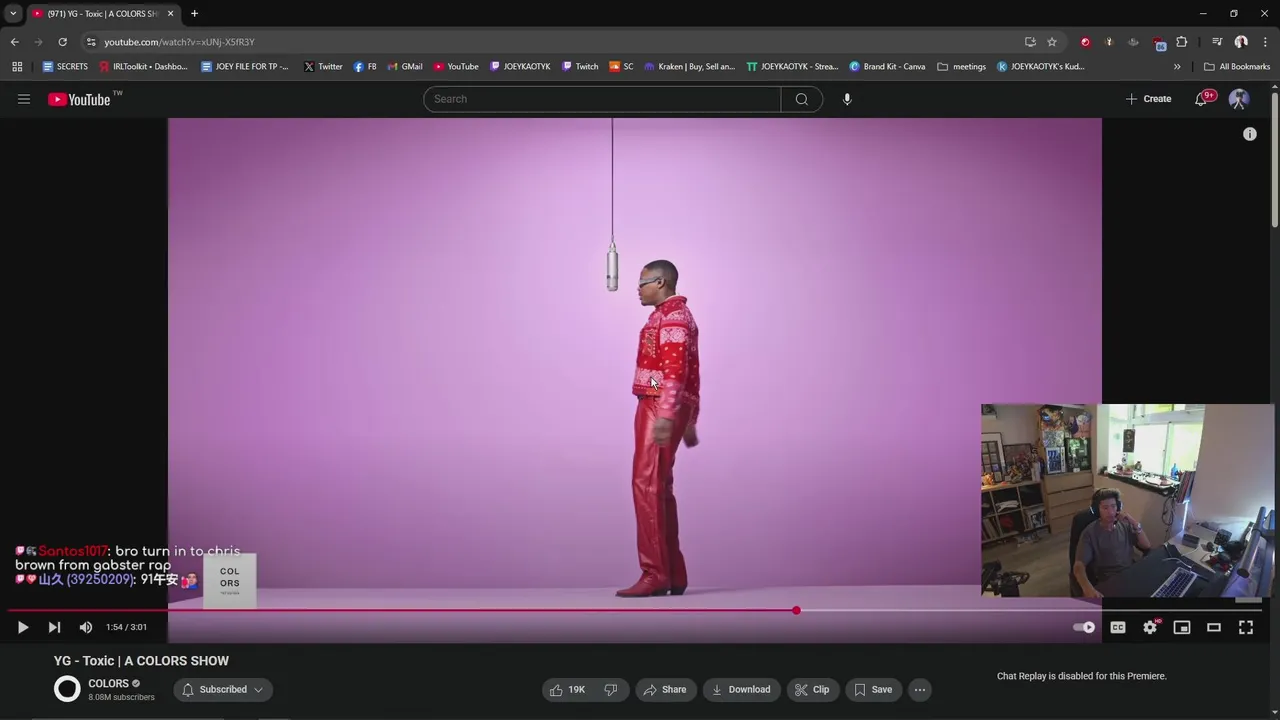Open the GMail bookmark

coord(405,67)
